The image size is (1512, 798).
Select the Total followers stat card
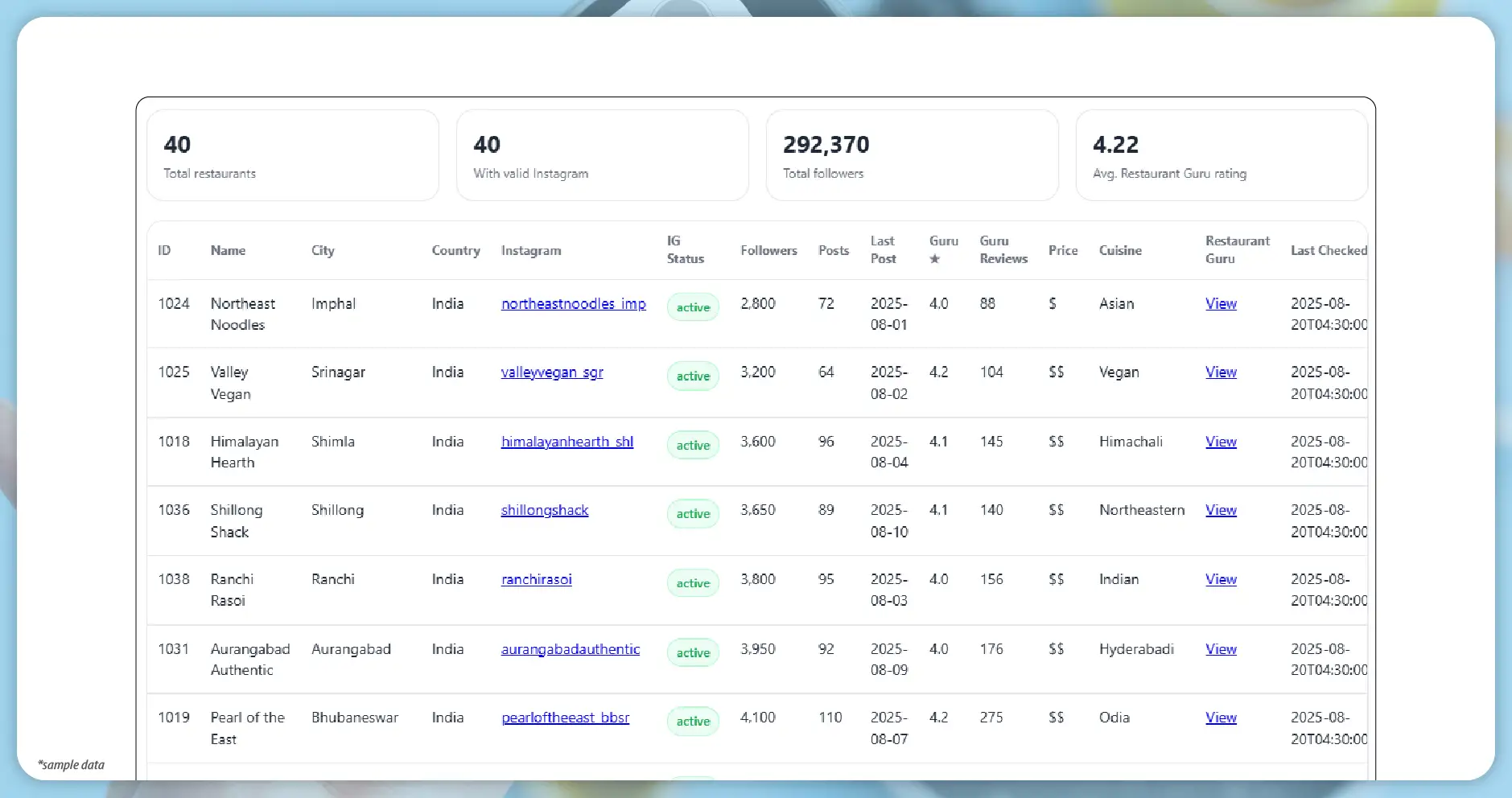coord(913,155)
